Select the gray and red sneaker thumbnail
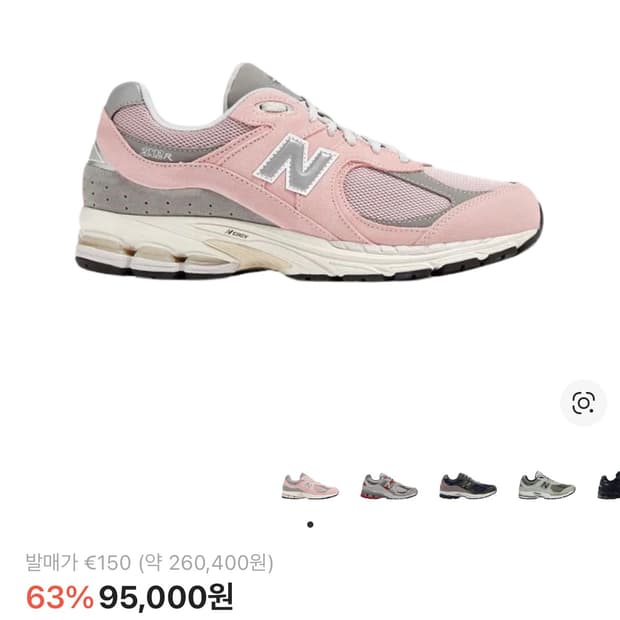 389,486
